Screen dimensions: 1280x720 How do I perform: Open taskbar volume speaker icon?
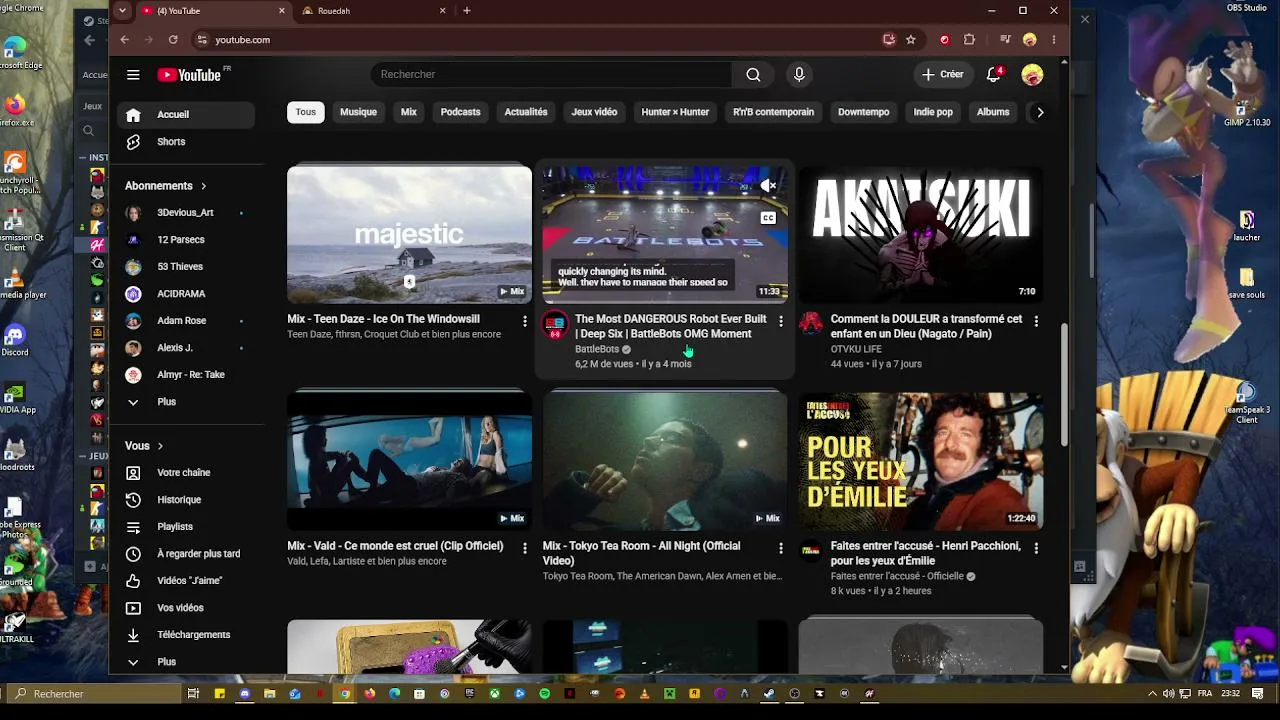[x=1168, y=694]
